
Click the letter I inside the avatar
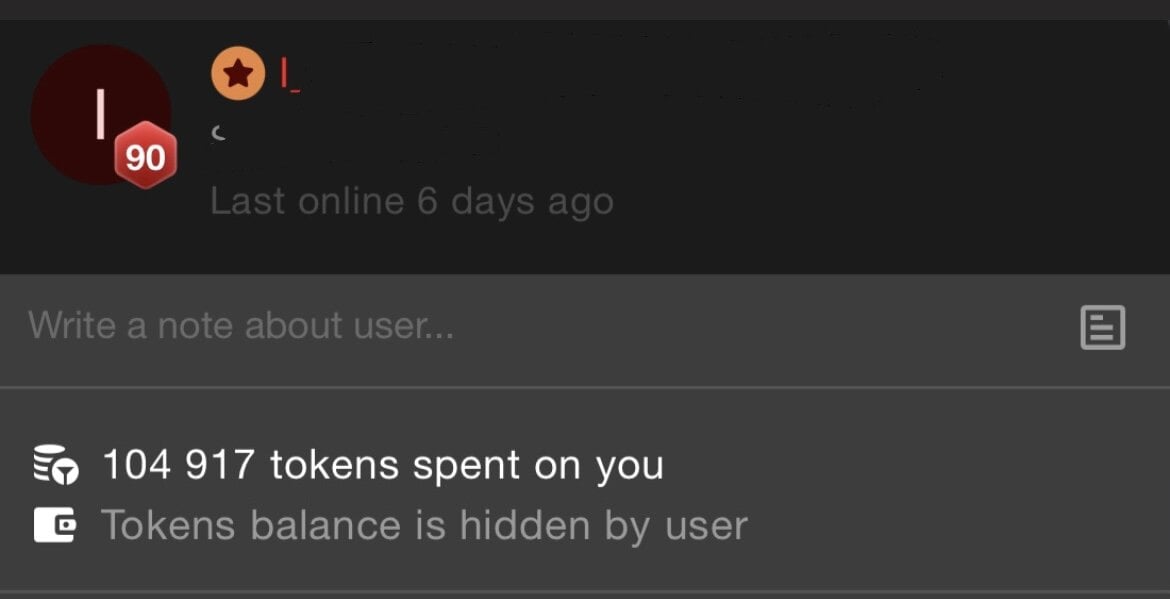point(100,113)
